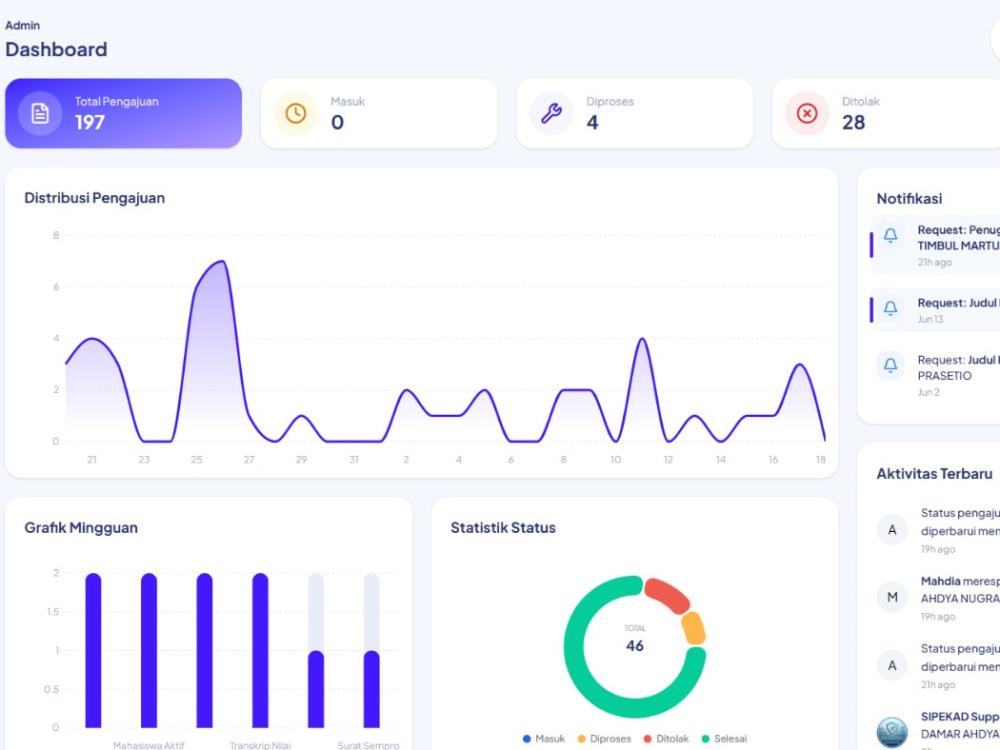Click the Ditolak red cross icon
Image resolution: width=1000 pixels, height=750 pixels.
pos(807,114)
